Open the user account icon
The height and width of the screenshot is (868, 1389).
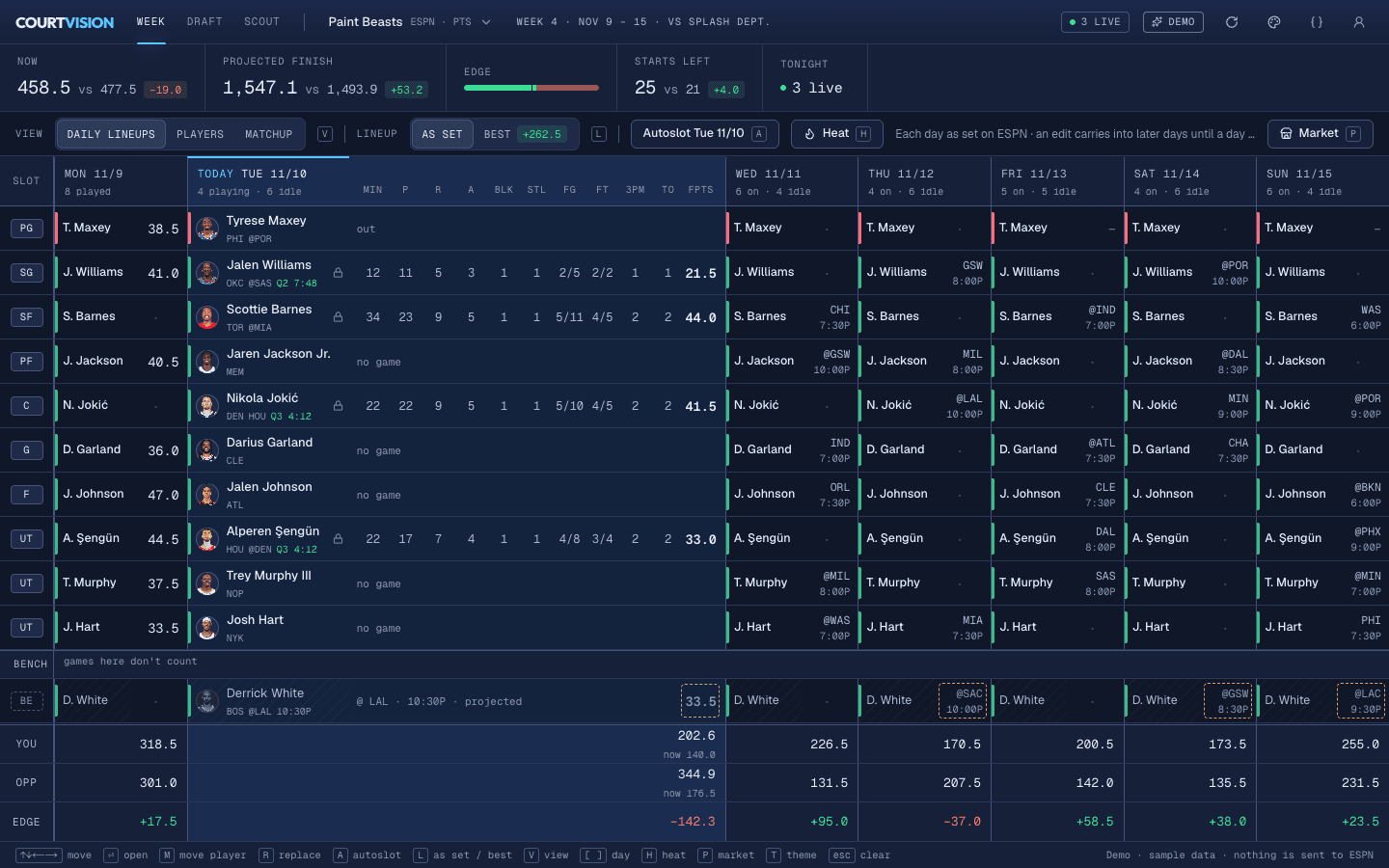pyautogui.click(x=1359, y=22)
